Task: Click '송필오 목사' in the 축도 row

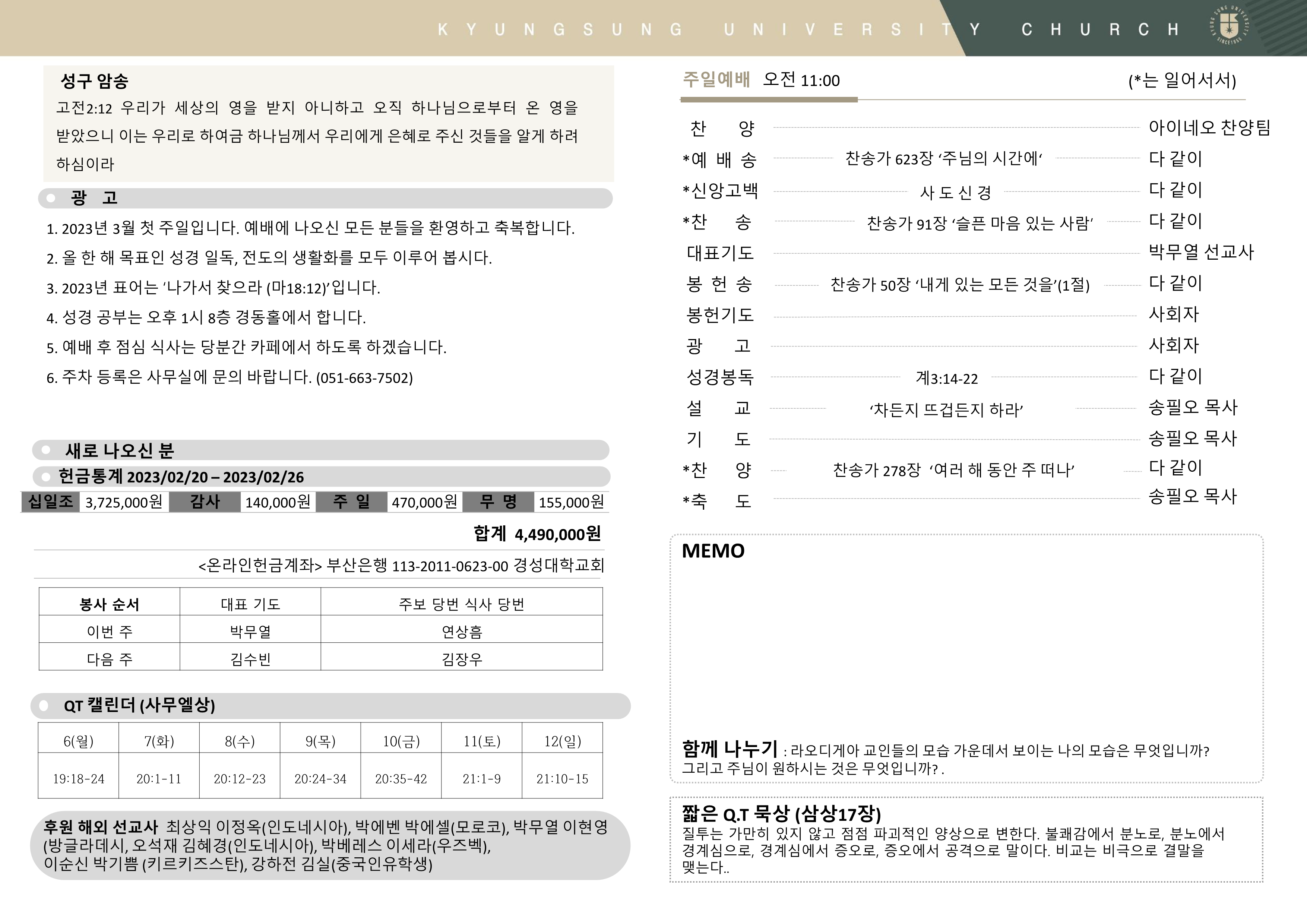Action: (x=1193, y=496)
